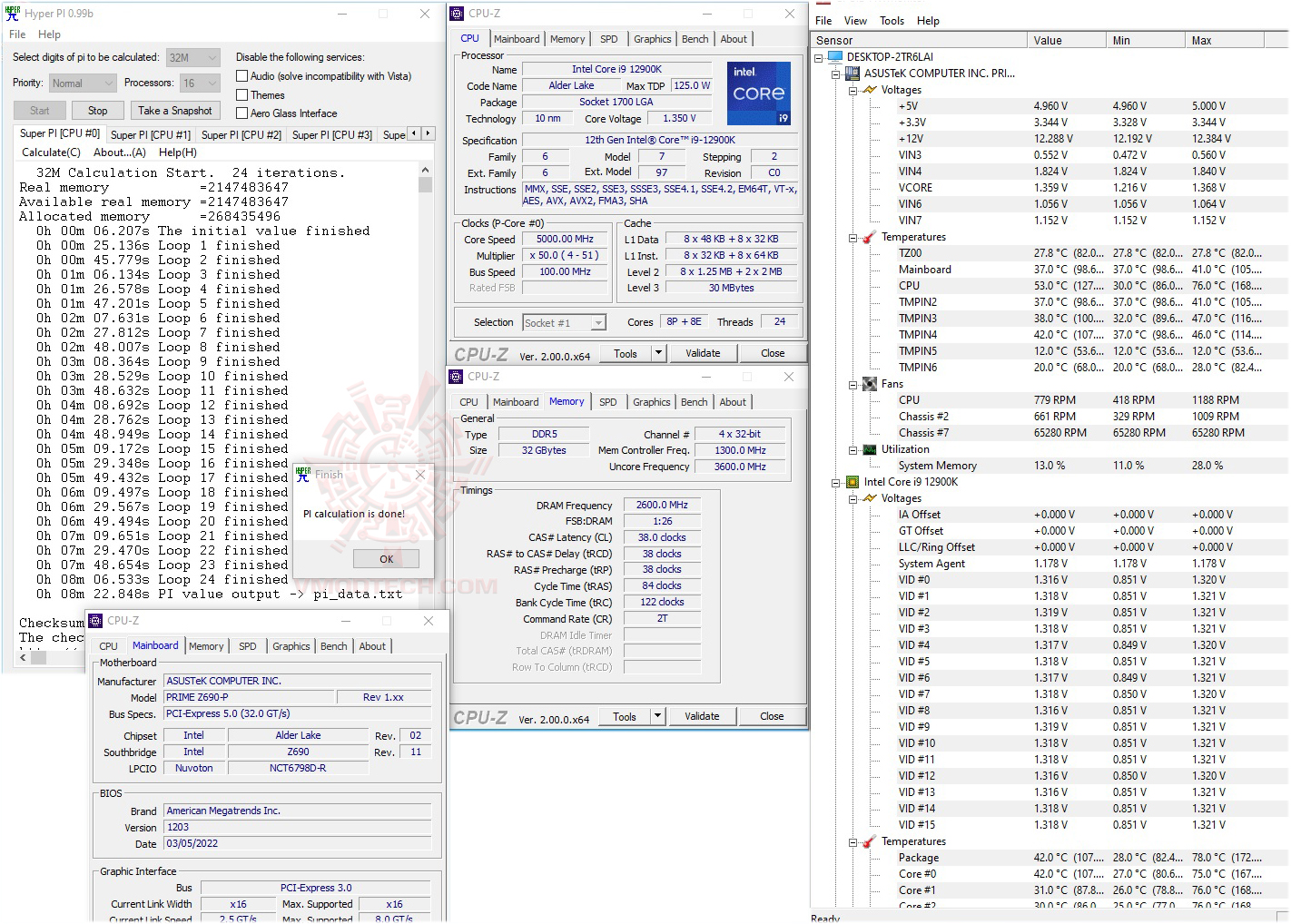
Task: Click the Validate button in CPU-Z
Action: point(703,352)
